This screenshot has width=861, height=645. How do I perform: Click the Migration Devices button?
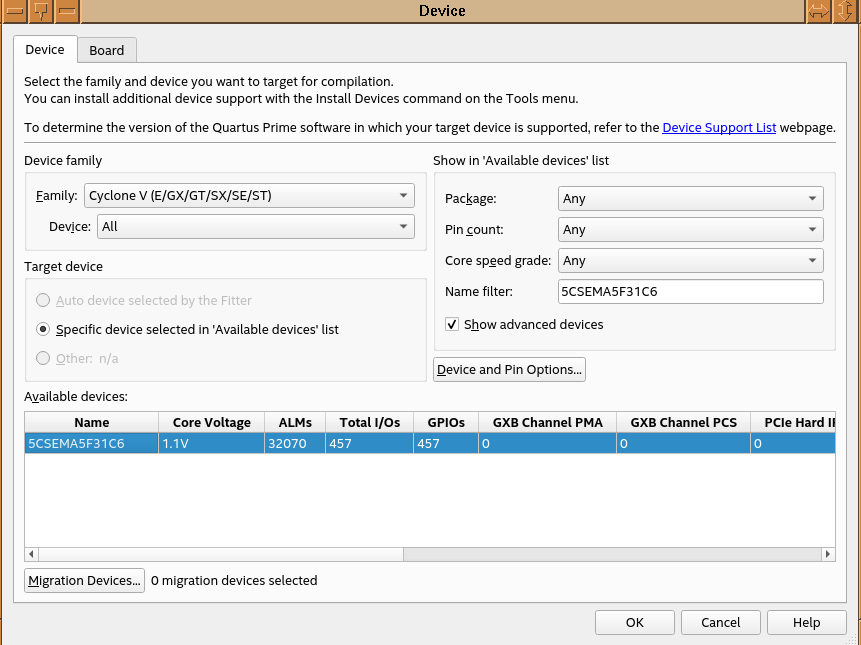point(84,580)
